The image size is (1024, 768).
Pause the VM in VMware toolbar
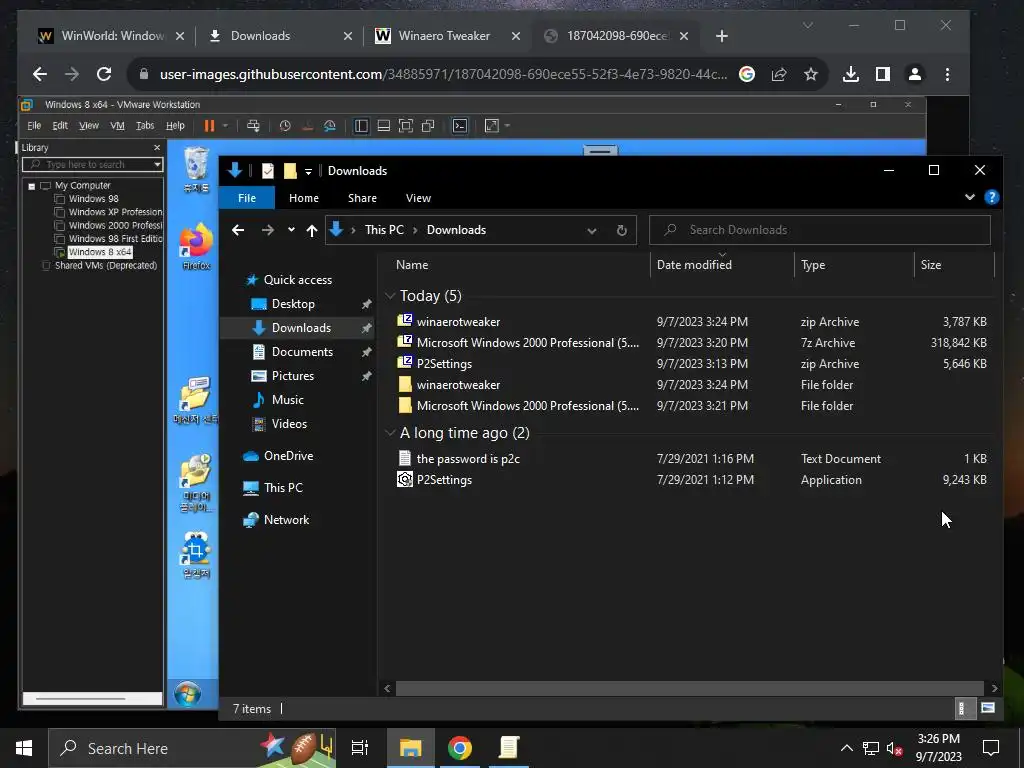tap(209, 125)
